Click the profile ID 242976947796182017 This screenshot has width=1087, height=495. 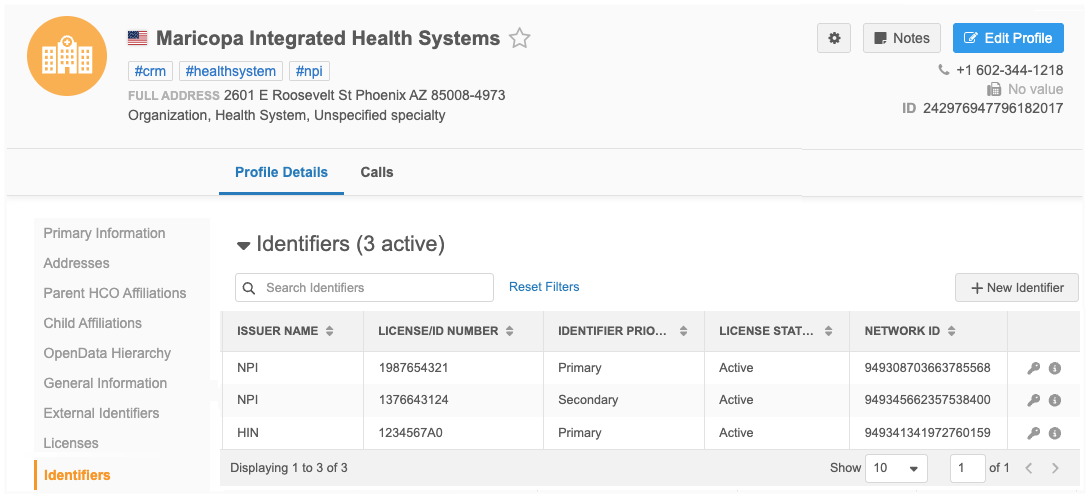click(x=993, y=108)
